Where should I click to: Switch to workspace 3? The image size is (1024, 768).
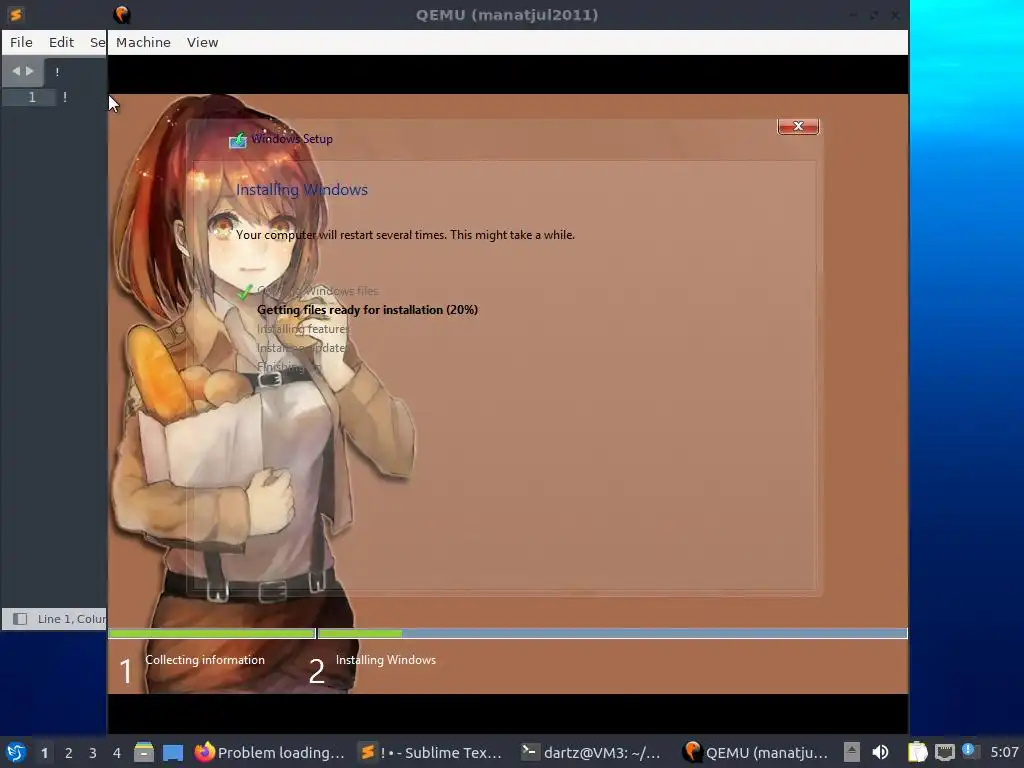click(x=93, y=753)
